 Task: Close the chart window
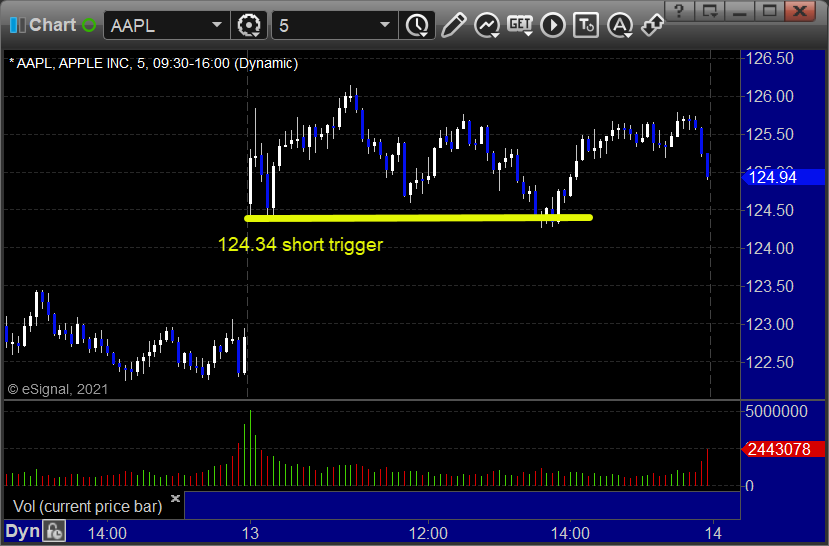[x=800, y=11]
